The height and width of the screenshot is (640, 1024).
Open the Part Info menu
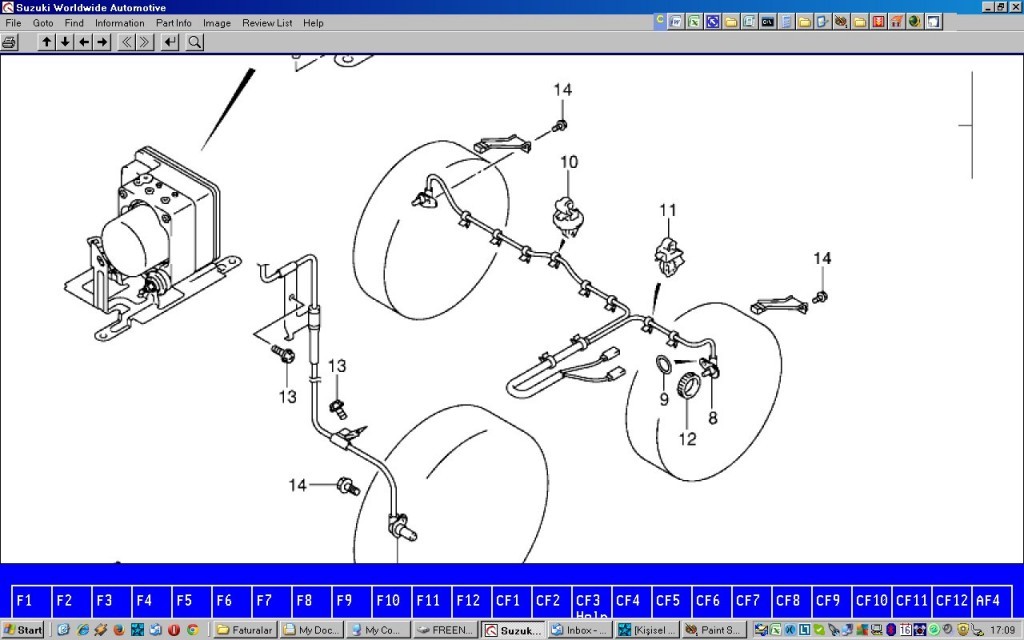click(x=173, y=23)
